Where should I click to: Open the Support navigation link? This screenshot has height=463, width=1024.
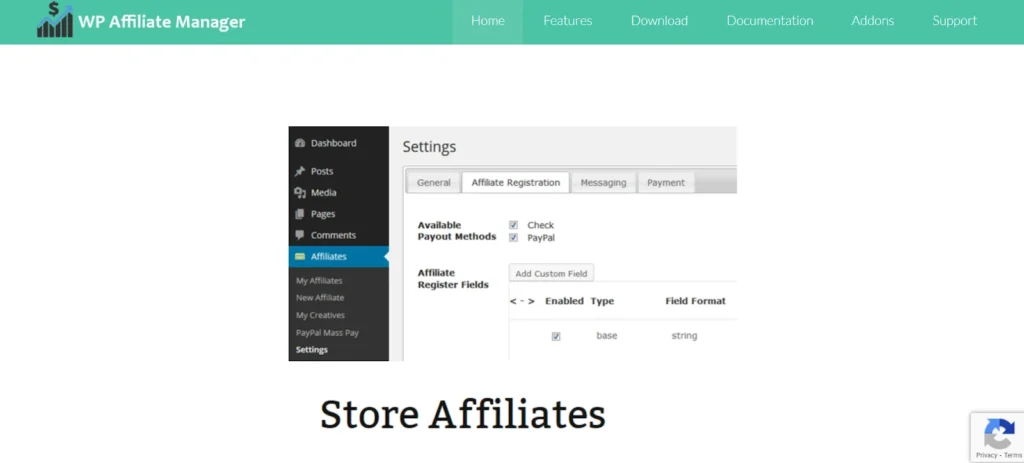tap(954, 21)
